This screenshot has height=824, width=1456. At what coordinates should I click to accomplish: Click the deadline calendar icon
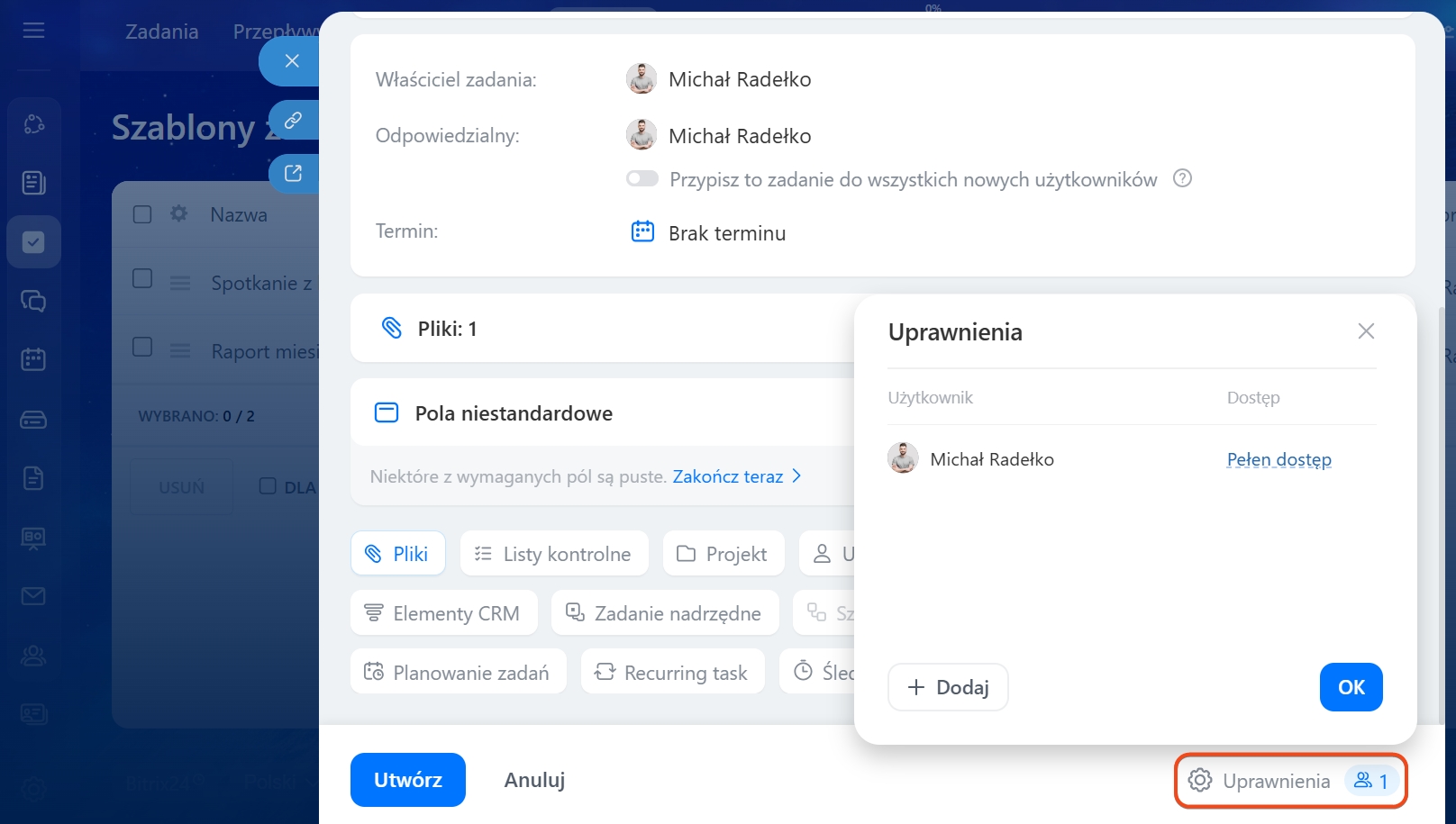coord(642,231)
